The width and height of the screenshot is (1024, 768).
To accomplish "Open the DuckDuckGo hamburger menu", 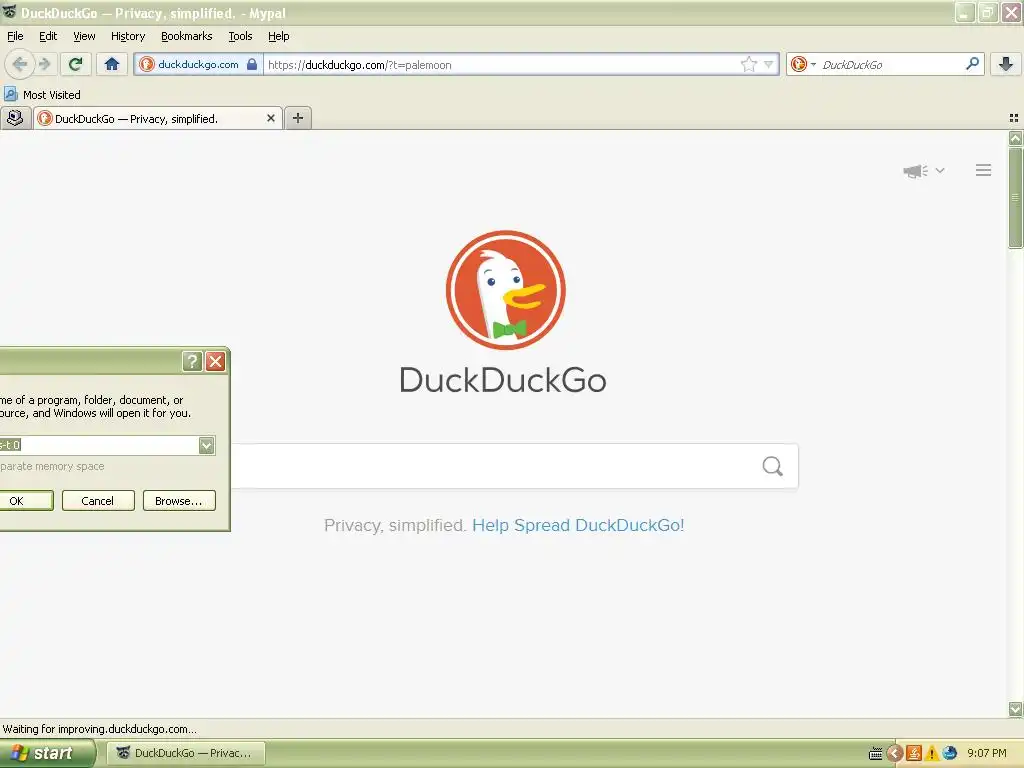I will coord(984,170).
